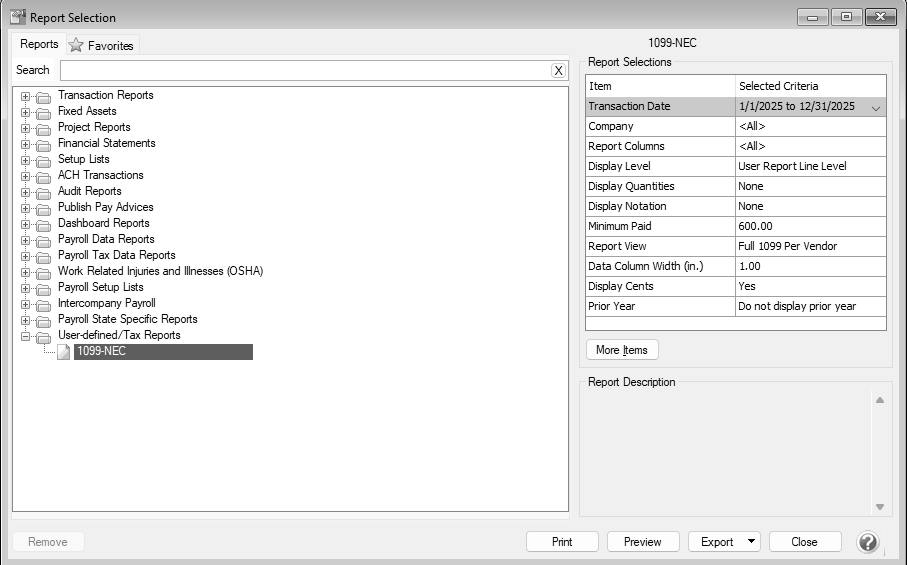Expand the Transaction Reports tree node
This screenshot has height=565, width=907.
(25, 96)
